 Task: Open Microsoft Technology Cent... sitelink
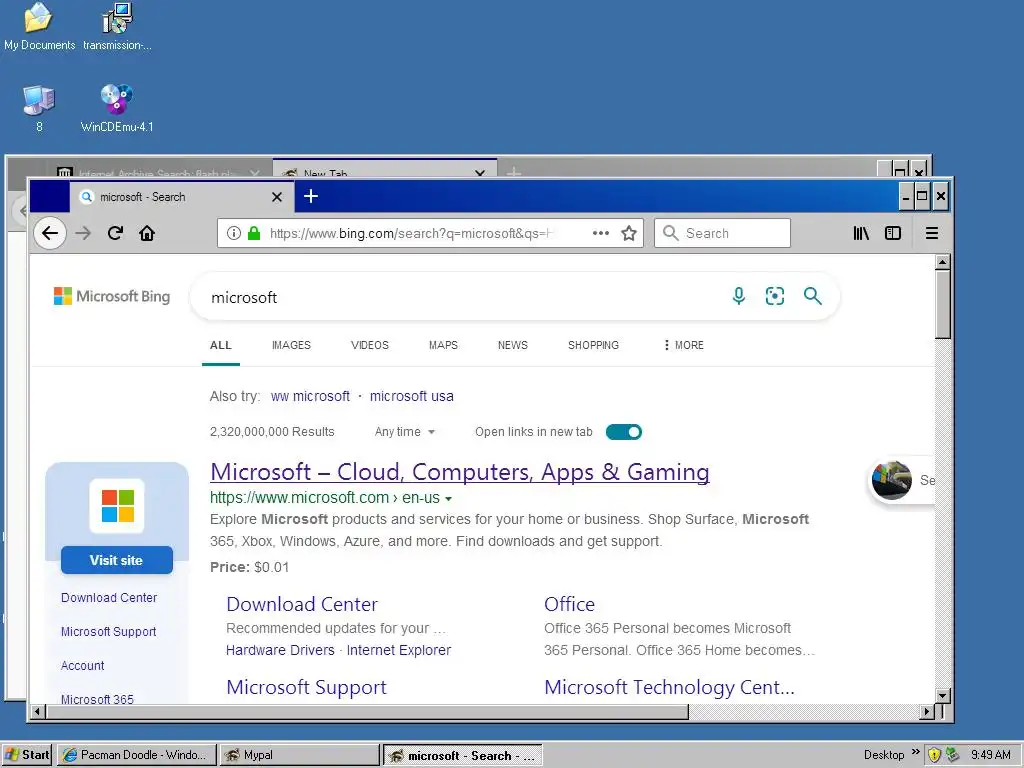coord(669,687)
